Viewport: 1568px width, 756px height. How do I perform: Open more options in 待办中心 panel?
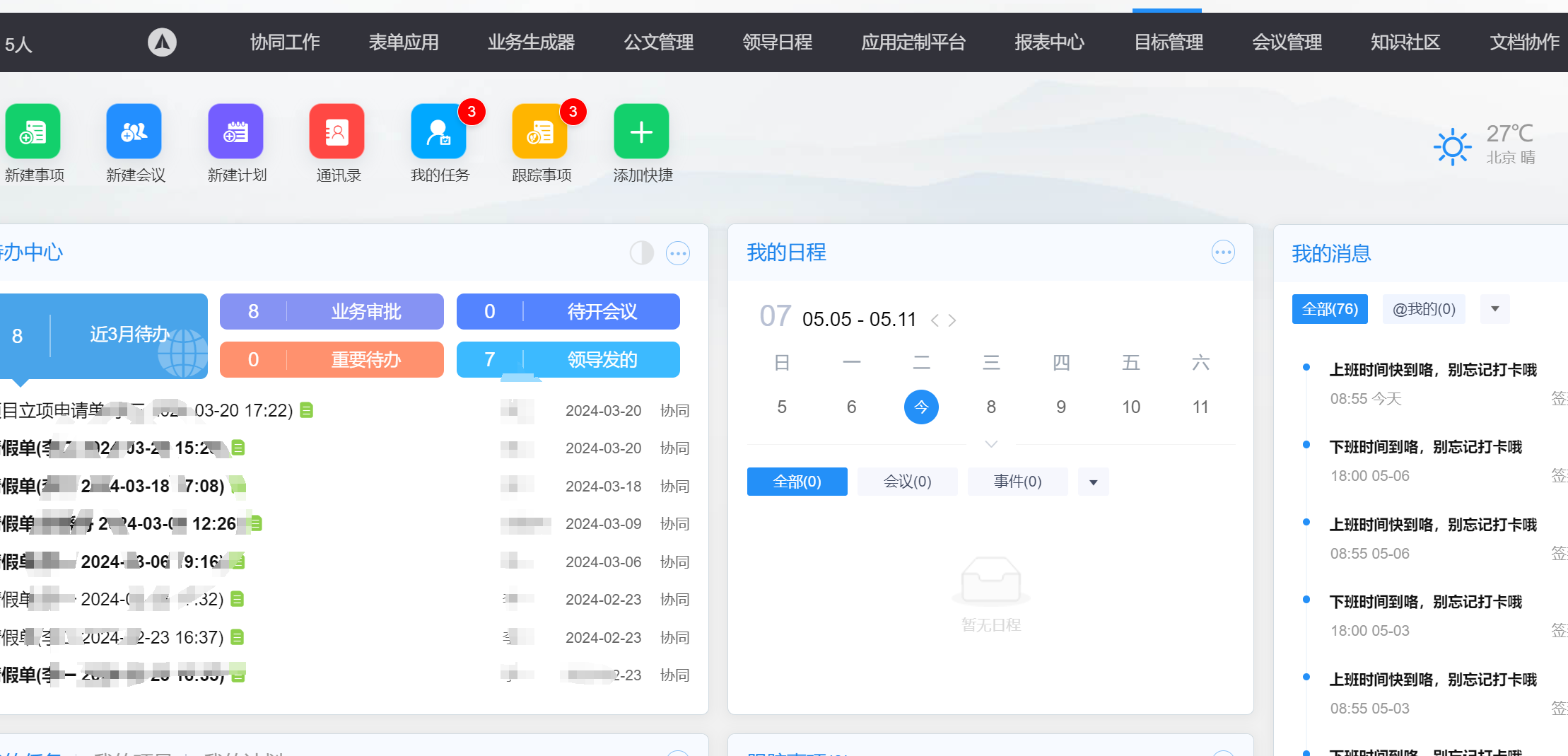pyautogui.click(x=678, y=253)
